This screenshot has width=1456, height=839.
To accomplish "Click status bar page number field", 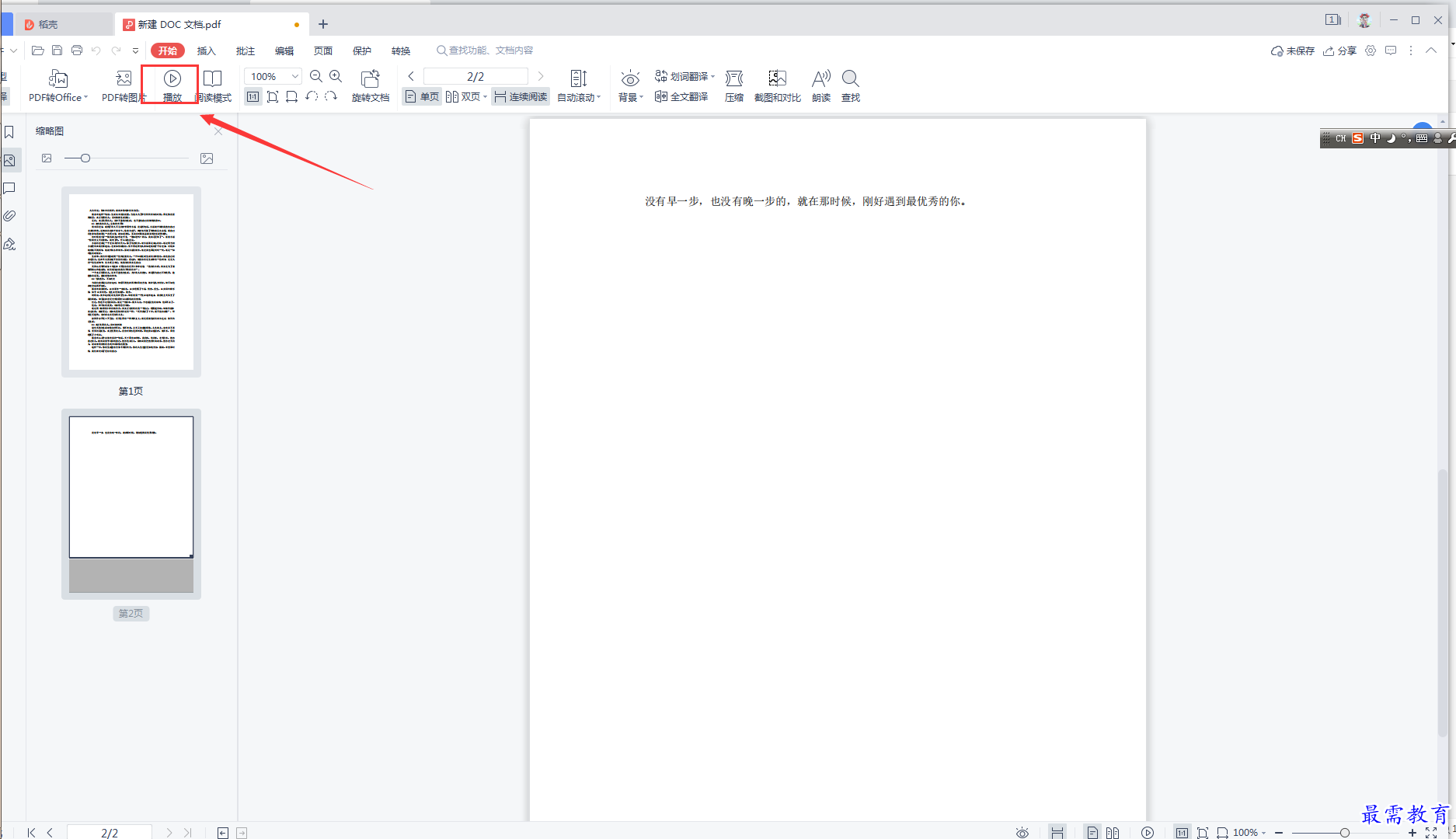I will 110,832.
